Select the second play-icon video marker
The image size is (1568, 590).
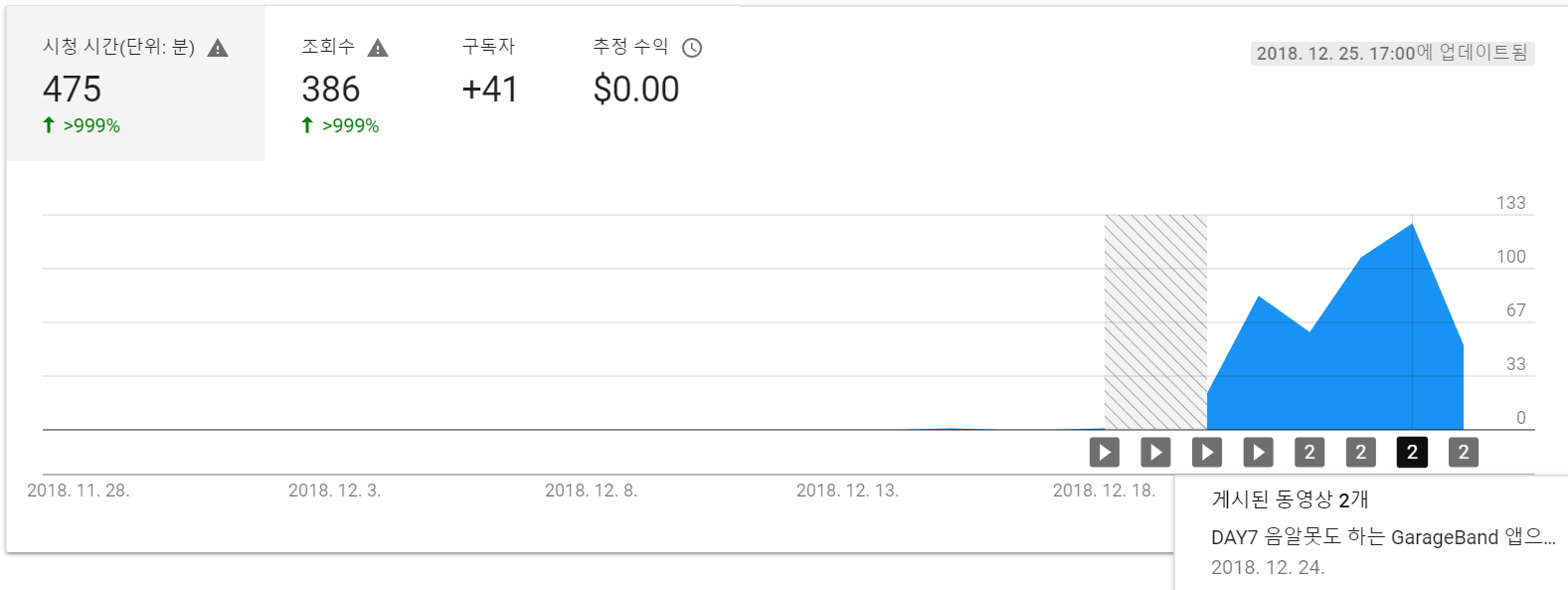[x=1155, y=453]
